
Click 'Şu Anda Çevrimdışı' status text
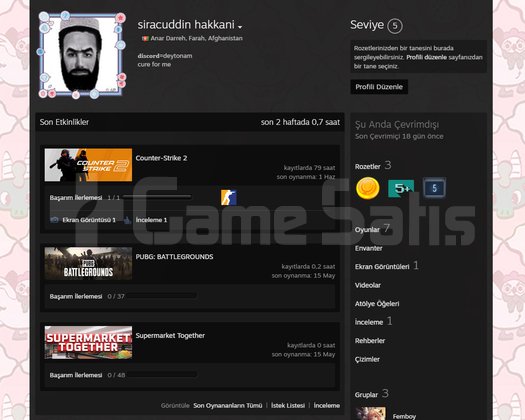397,125
